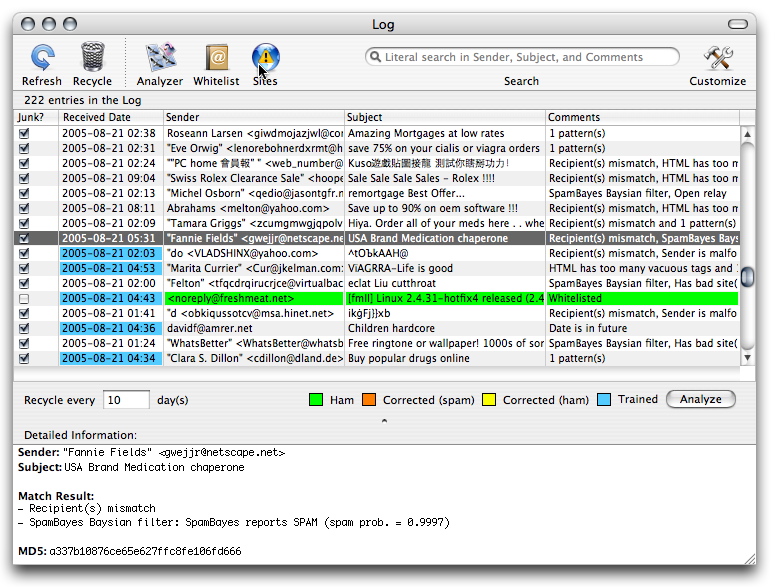Open the Customize toolbar icon
The height and width of the screenshot is (587, 777).
coord(717,58)
